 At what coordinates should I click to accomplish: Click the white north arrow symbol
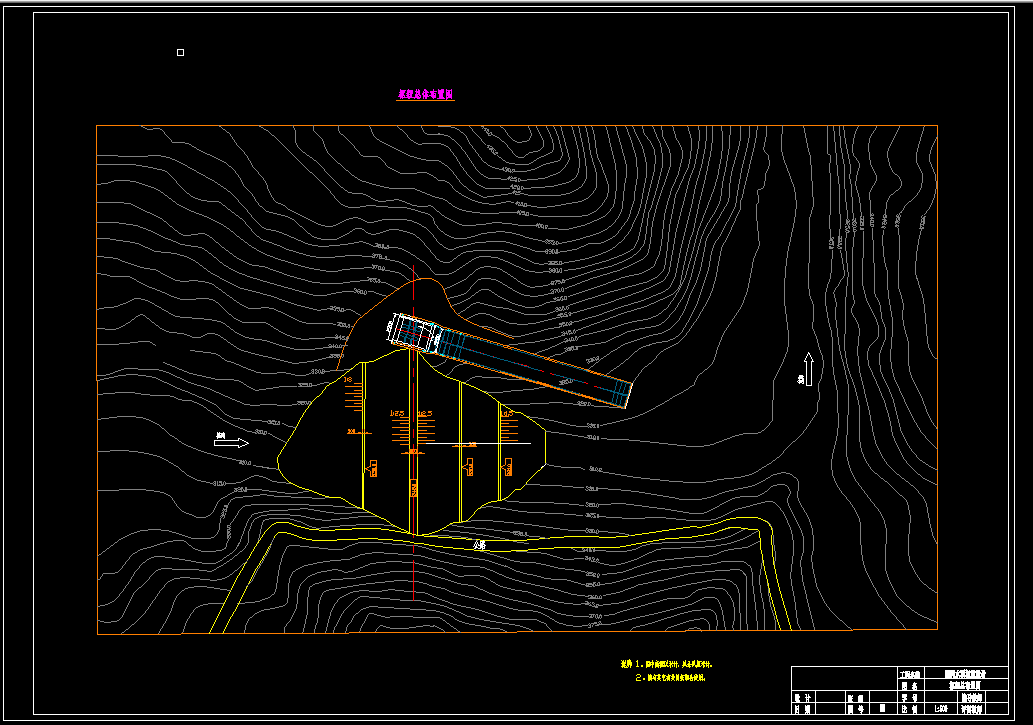pos(808,369)
